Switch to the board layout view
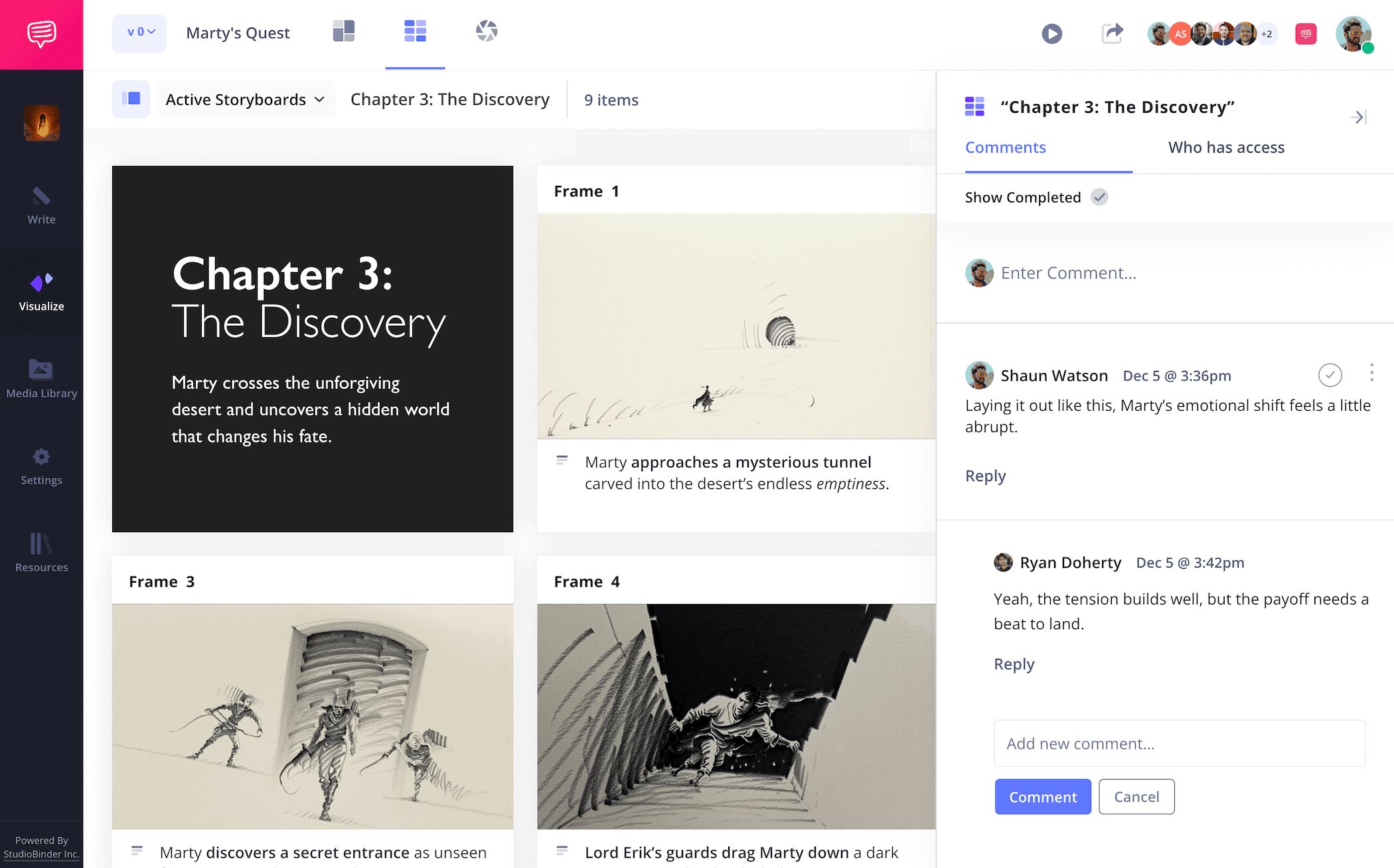This screenshot has height=868, width=1394. coord(343,31)
